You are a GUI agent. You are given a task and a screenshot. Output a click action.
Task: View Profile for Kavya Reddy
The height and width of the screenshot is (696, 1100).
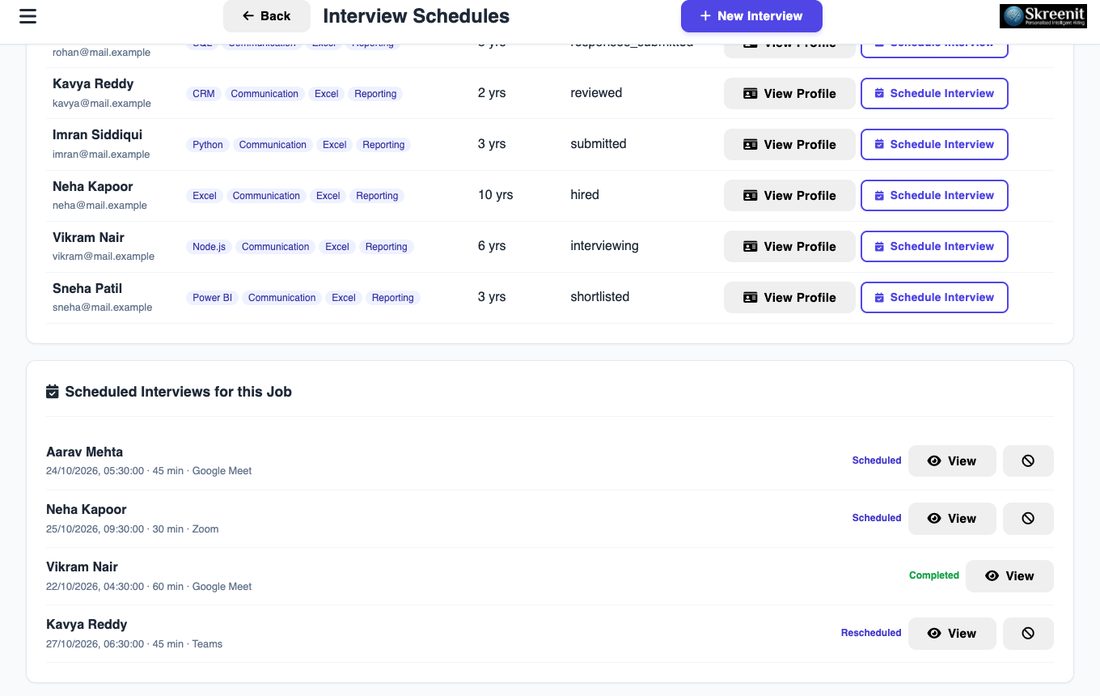[789, 93]
